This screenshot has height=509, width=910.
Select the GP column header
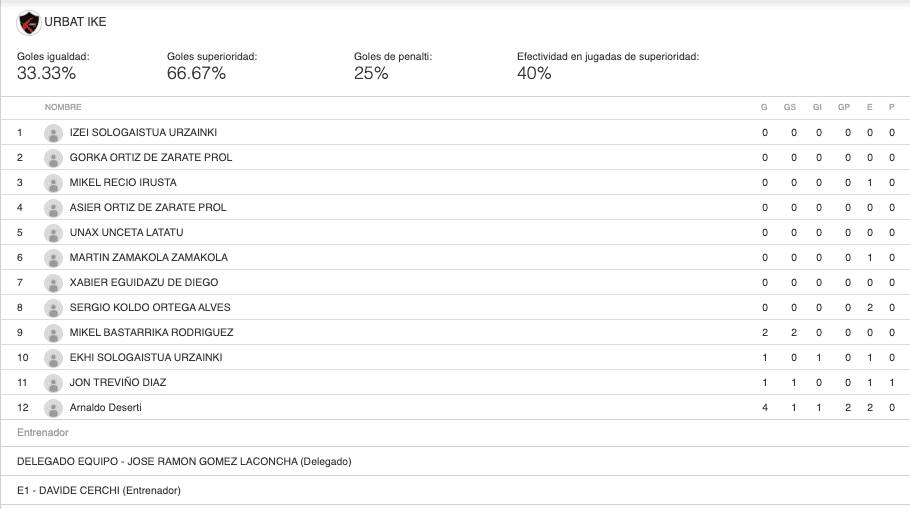[x=844, y=107]
